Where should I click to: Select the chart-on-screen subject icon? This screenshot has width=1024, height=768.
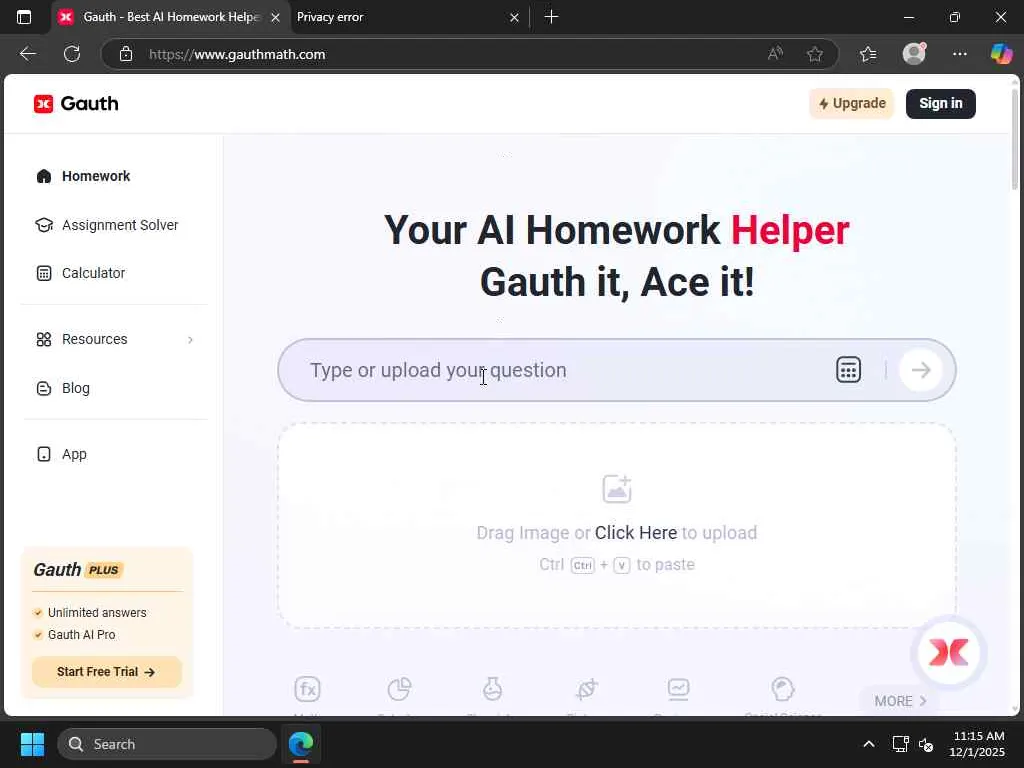tap(679, 689)
